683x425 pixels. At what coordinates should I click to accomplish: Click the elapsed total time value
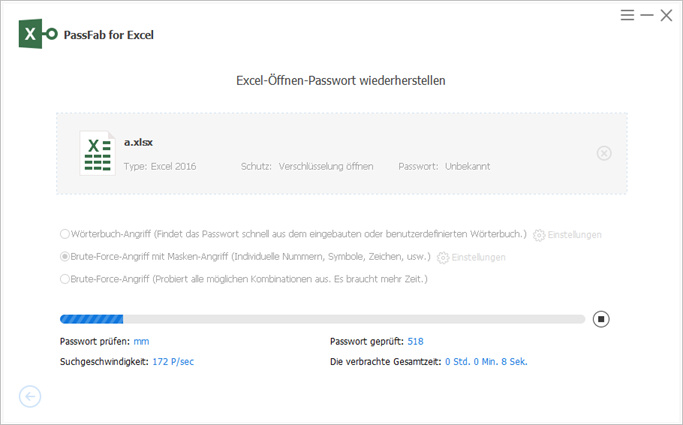pos(486,361)
